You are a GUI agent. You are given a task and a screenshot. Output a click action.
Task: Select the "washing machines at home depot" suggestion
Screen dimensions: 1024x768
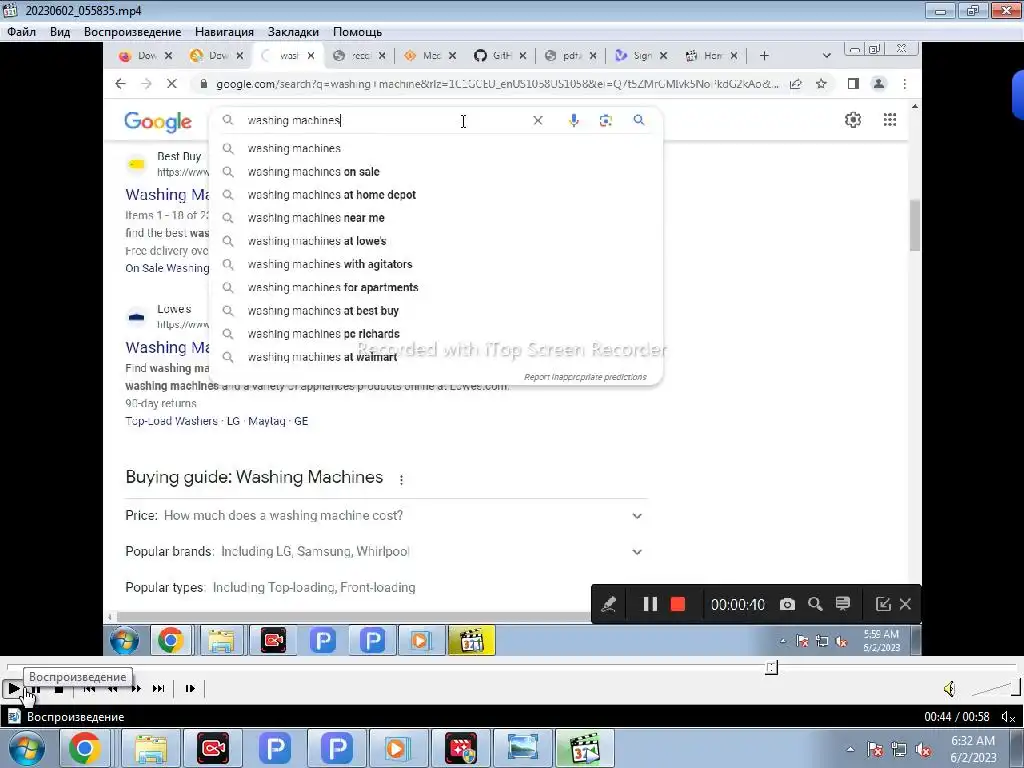tap(436, 195)
